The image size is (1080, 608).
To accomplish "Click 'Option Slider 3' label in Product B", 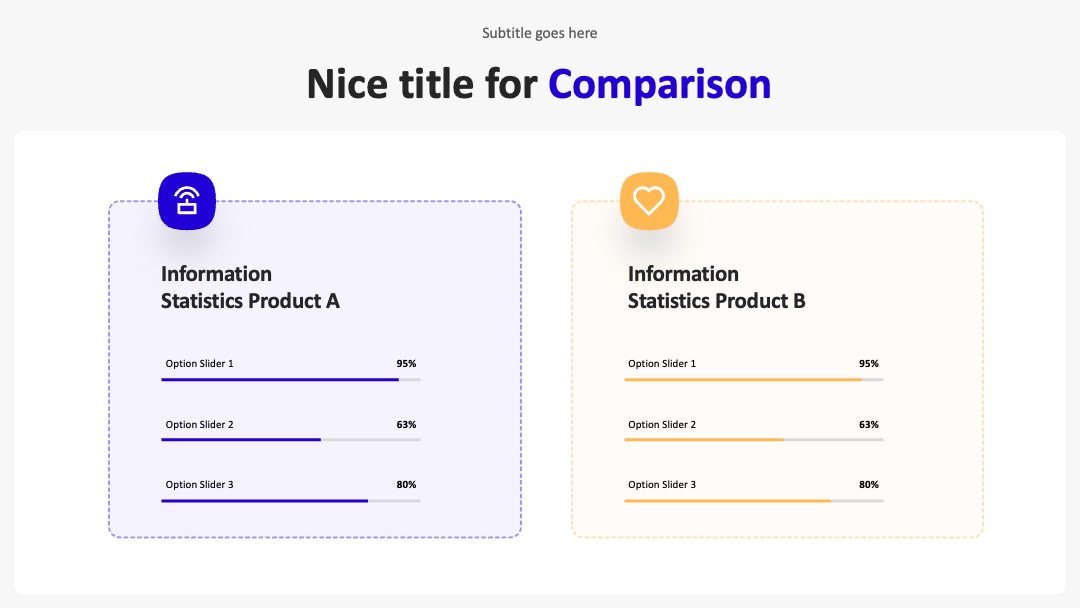I will 662,485.
